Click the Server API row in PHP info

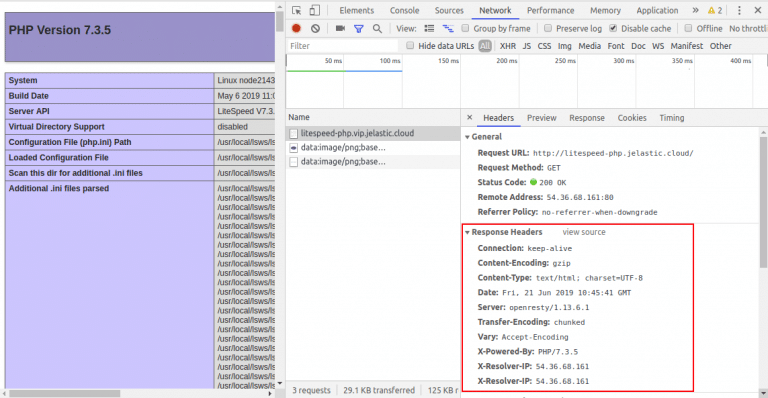point(140,111)
